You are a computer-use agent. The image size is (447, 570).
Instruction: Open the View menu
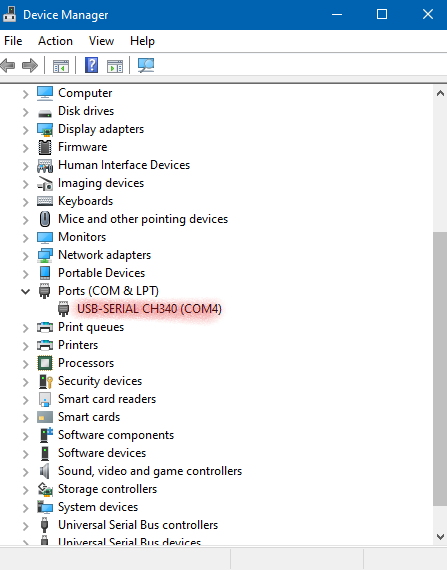(101, 41)
